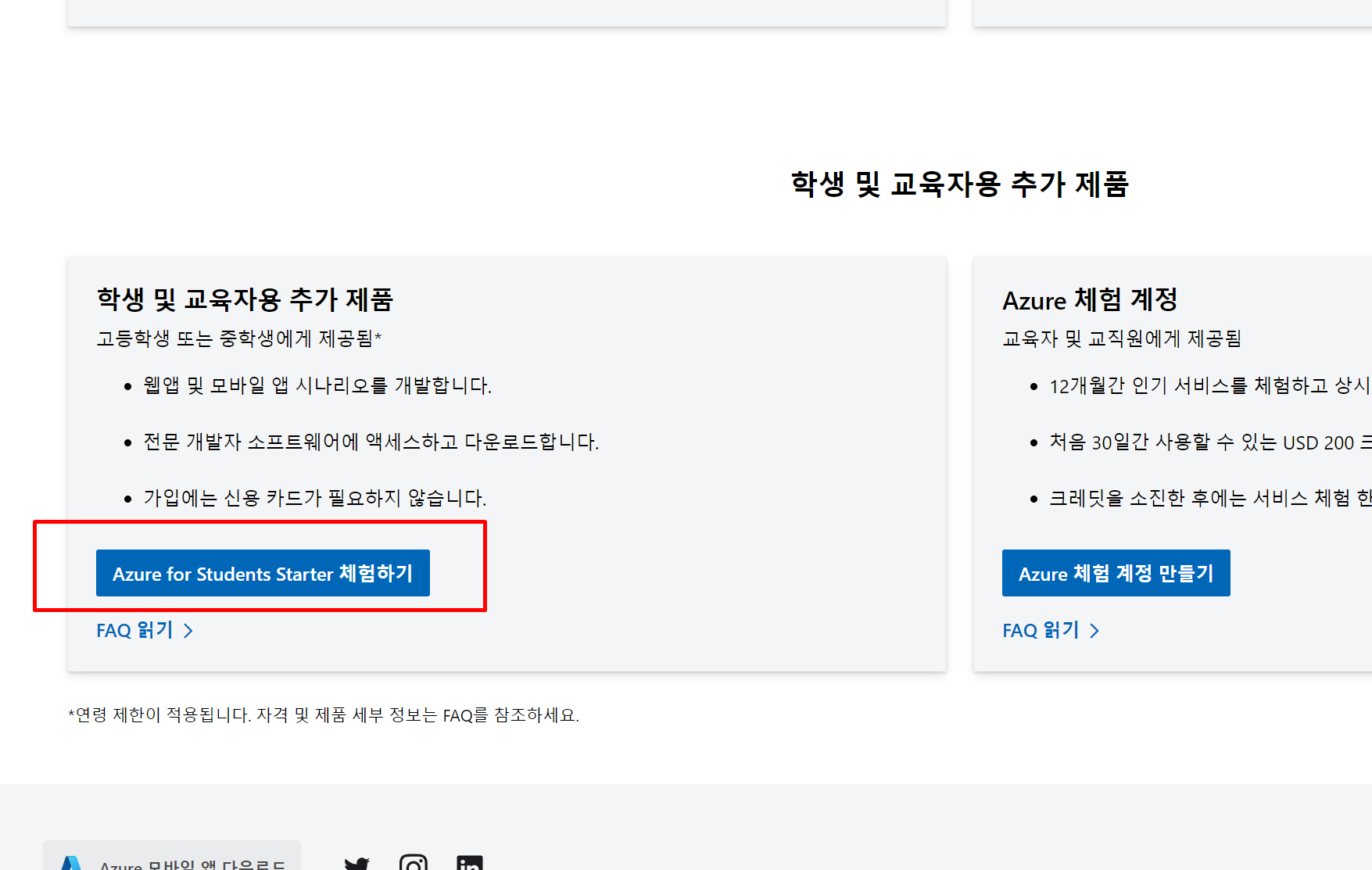Screen dimensions: 1372x870
Task: Open the Instagram icon in the footer
Action: click(x=413, y=861)
